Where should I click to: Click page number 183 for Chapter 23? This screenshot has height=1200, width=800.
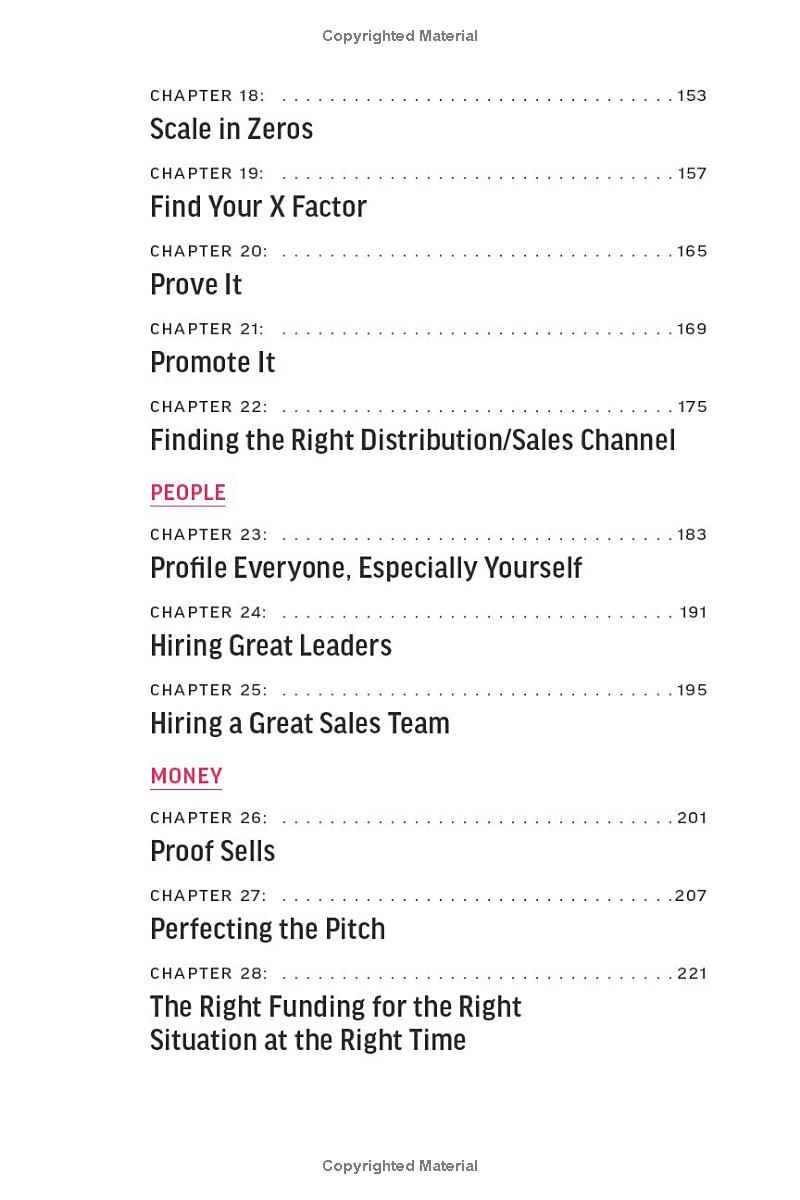coord(692,534)
